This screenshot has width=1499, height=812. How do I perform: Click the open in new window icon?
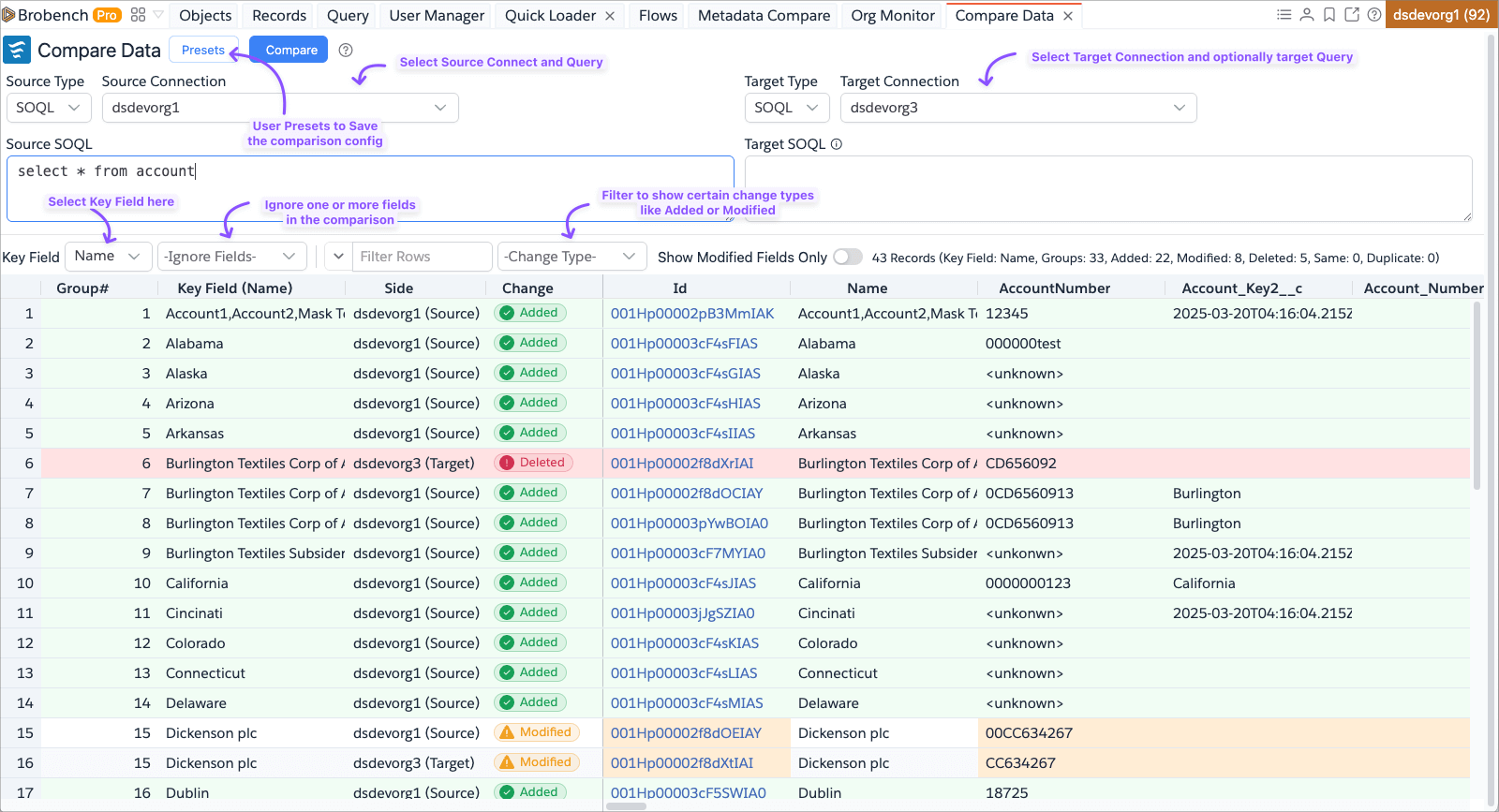[x=1352, y=15]
